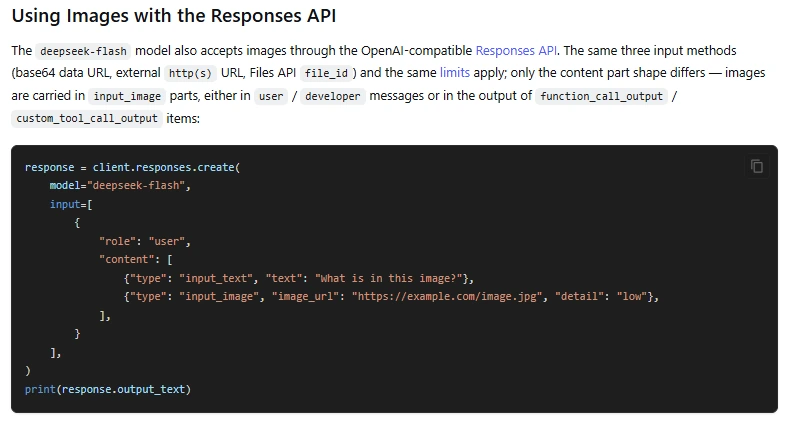Click the code line response = client.responses.create(

[x=133, y=167]
